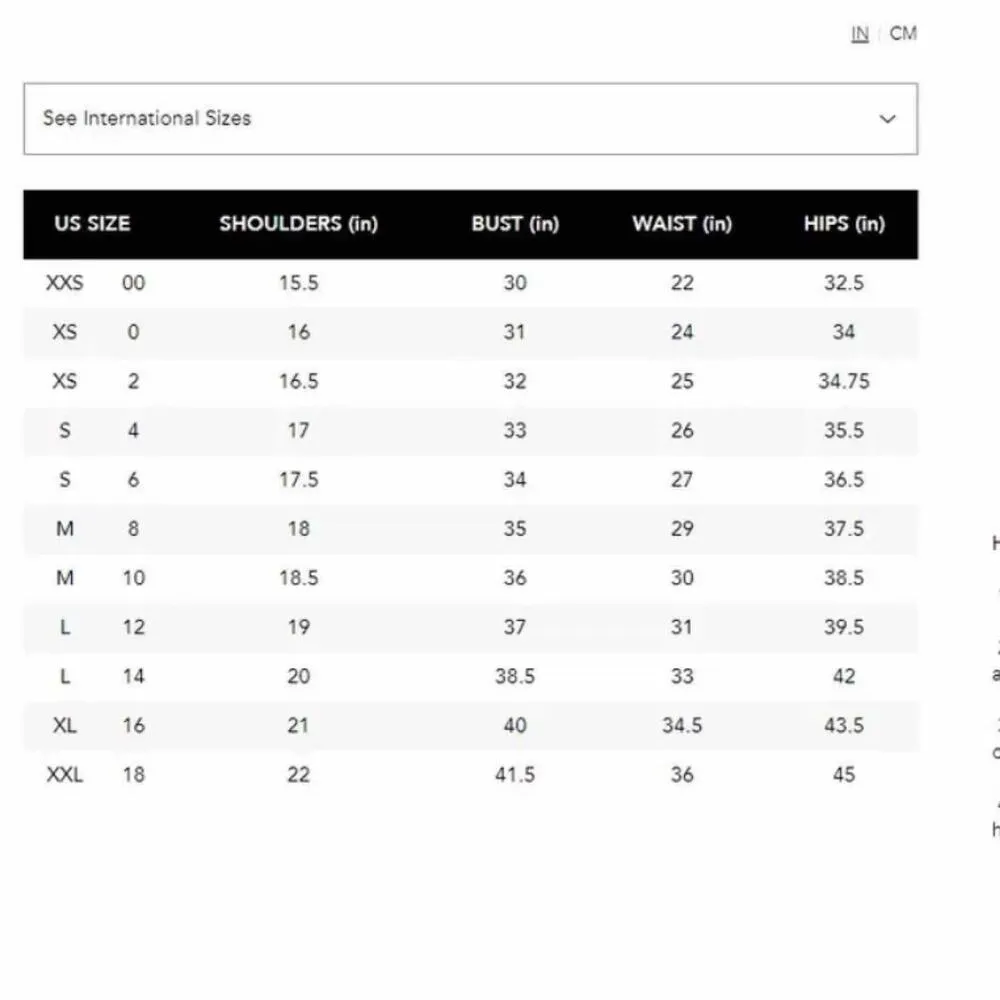Image resolution: width=1000 pixels, height=1000 pixels.
Task: Click the numeric size 00 cell
Action: [133, 283]
